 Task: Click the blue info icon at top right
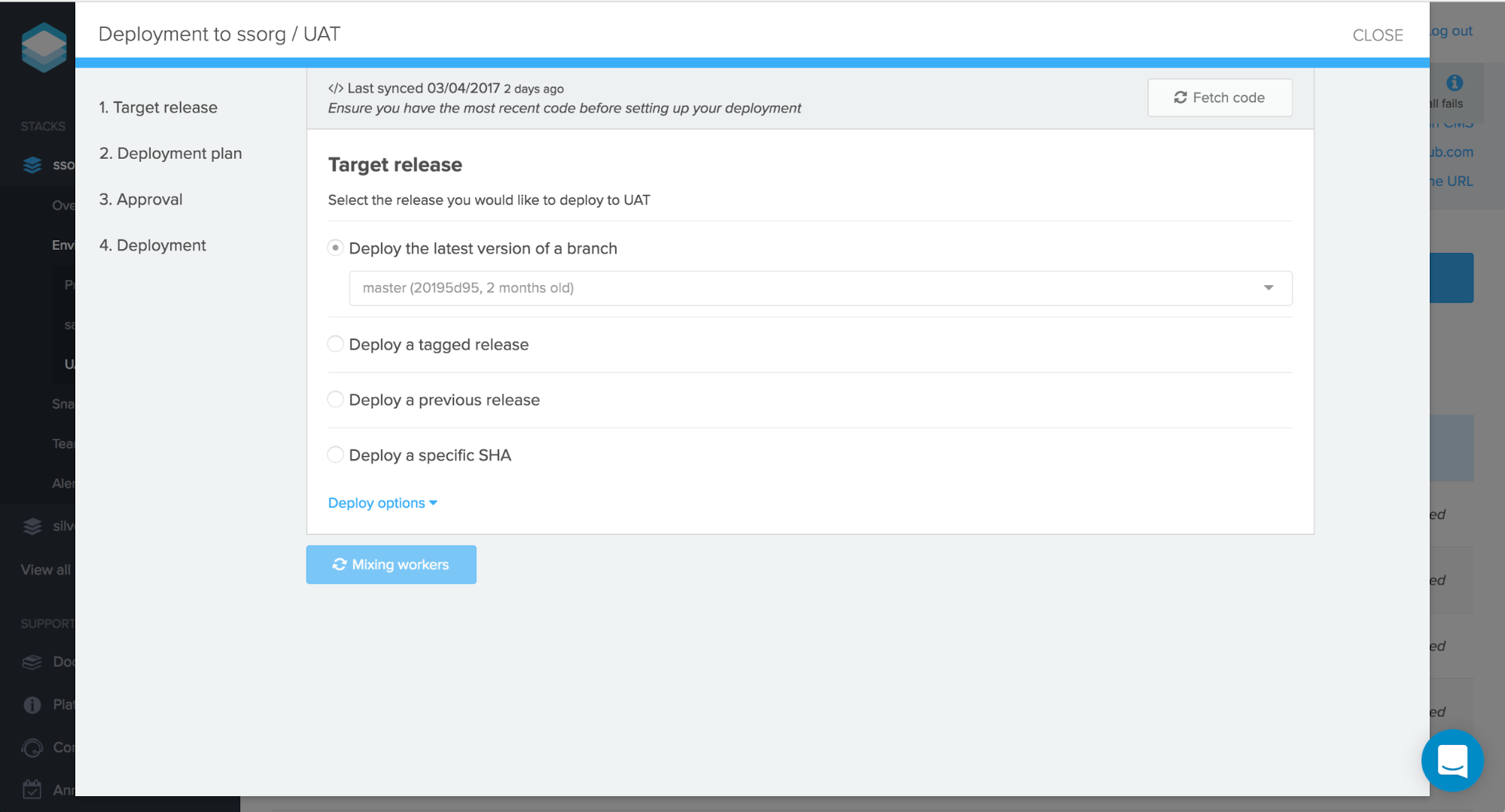pyautogui.click(x=1455, y=83)
